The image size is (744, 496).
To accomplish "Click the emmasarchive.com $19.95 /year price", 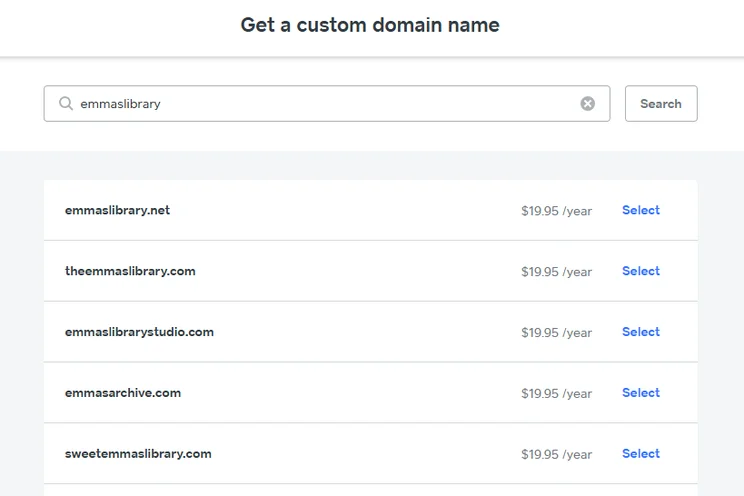I will point(557,393).
